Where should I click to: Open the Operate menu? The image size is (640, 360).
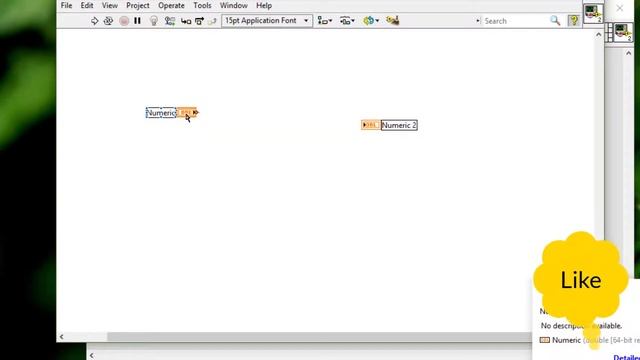[x=171, y=6]
